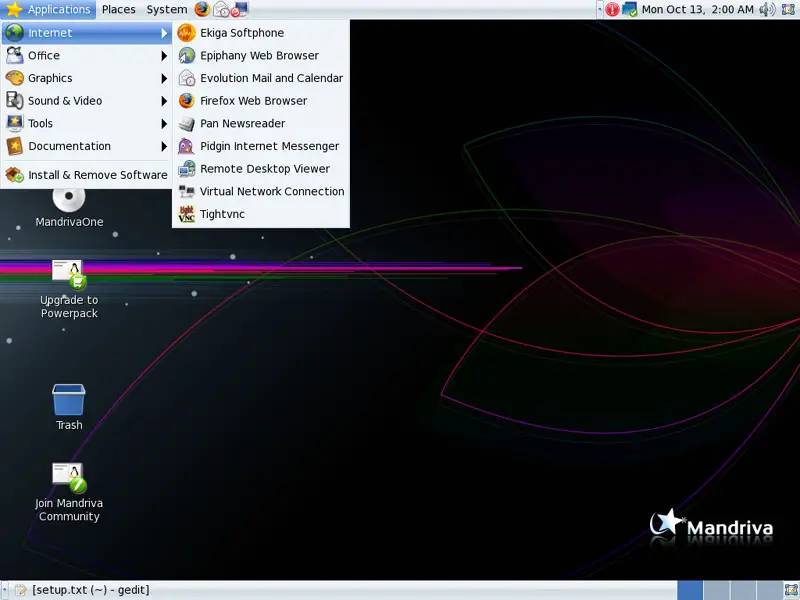
Task: Launch Tightvnc from the Internet submenu
Action: [261, 214]
